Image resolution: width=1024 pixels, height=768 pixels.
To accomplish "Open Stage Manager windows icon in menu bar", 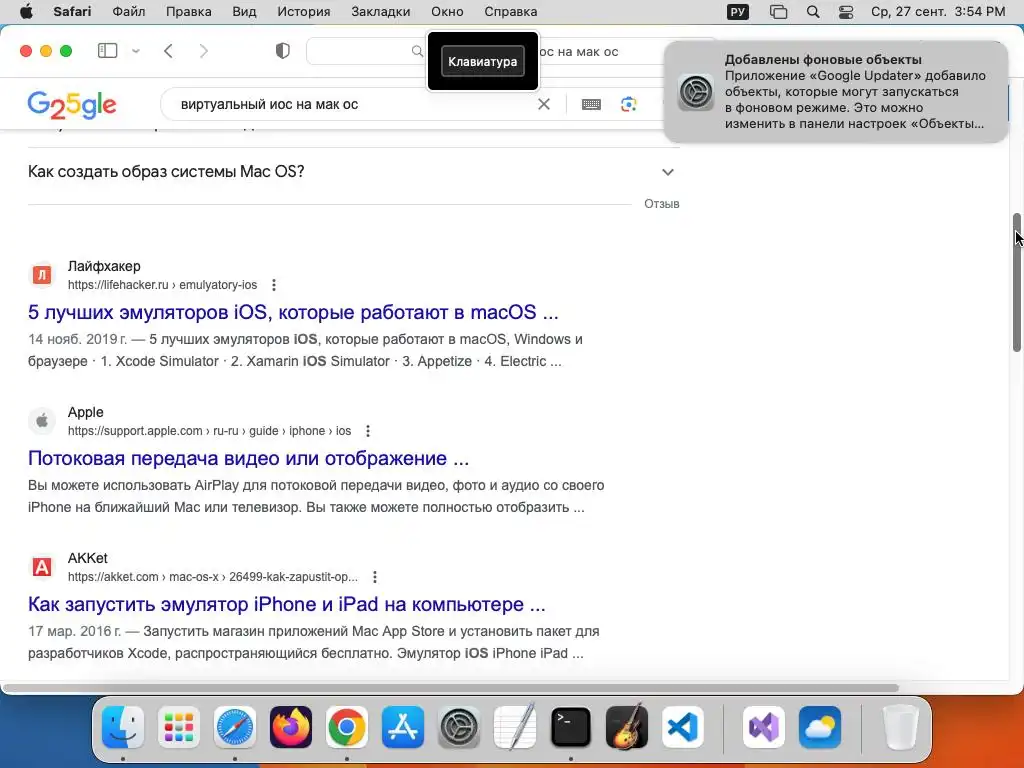I will click(778, 12).
